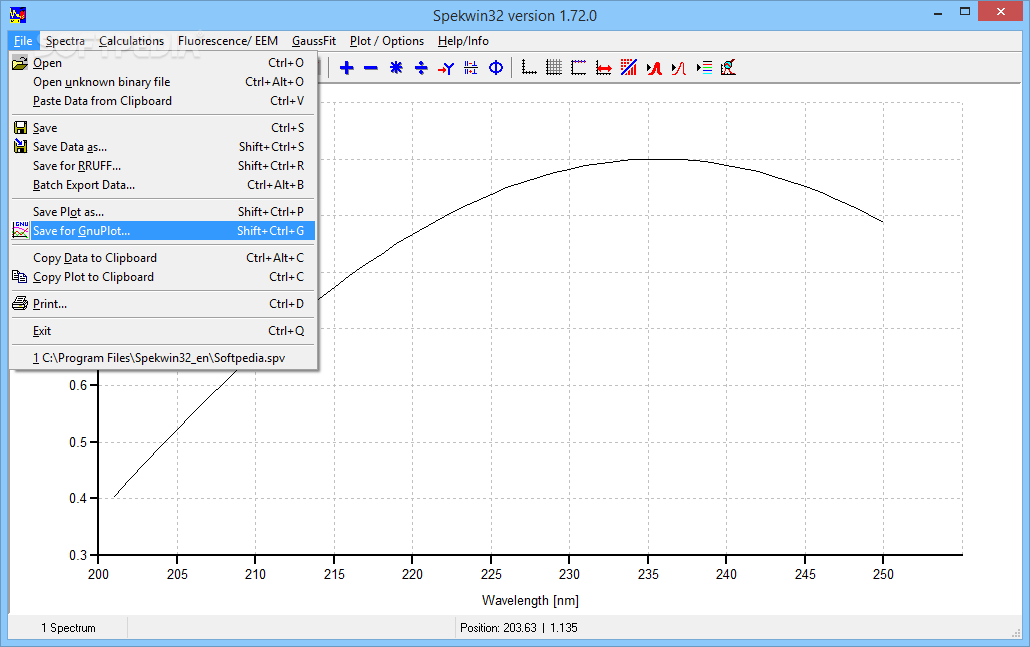Screen dimensions: 1030x647
Task: Click the 'Wavelength [nm]' axis label
Action: [530, 600]
